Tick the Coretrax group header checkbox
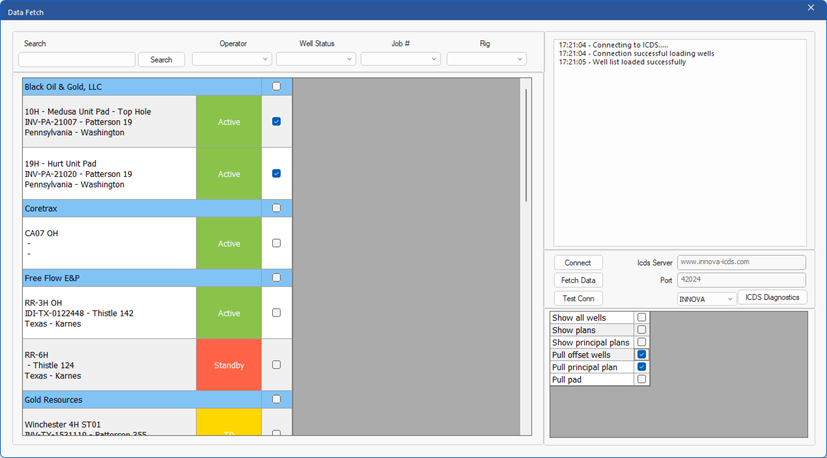827x458 pixels. tap(277, 209)
